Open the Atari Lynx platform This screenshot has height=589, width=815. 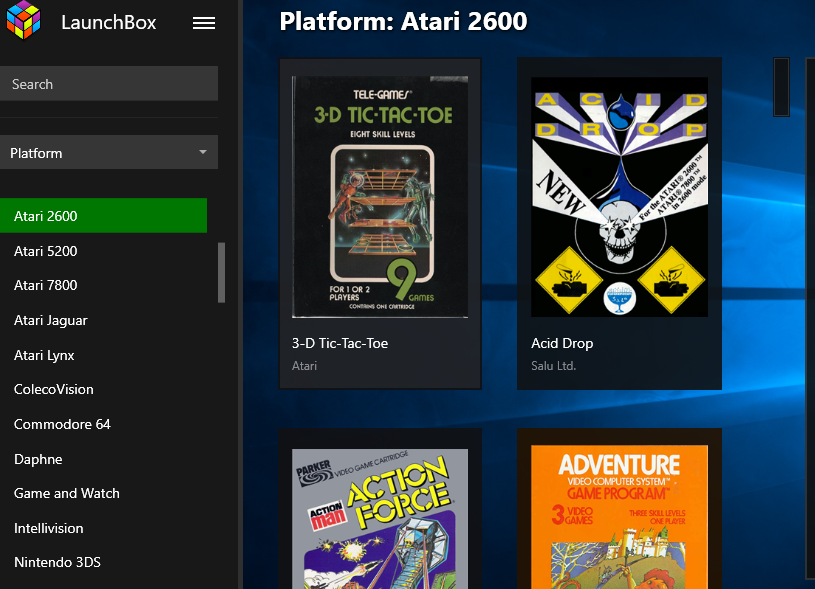coord(44,355)
